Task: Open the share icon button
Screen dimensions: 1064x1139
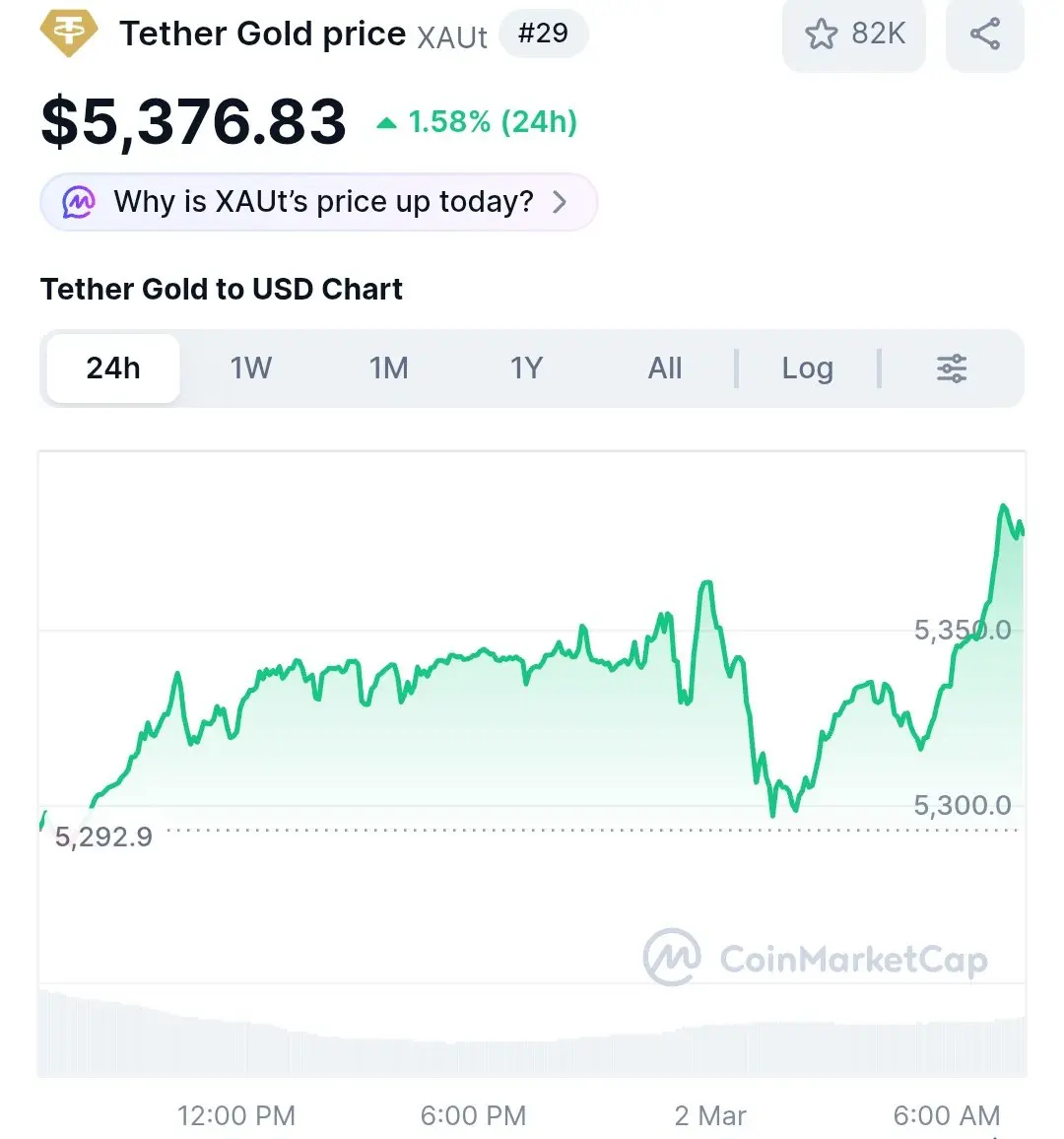Action: [x=984, y=34]
